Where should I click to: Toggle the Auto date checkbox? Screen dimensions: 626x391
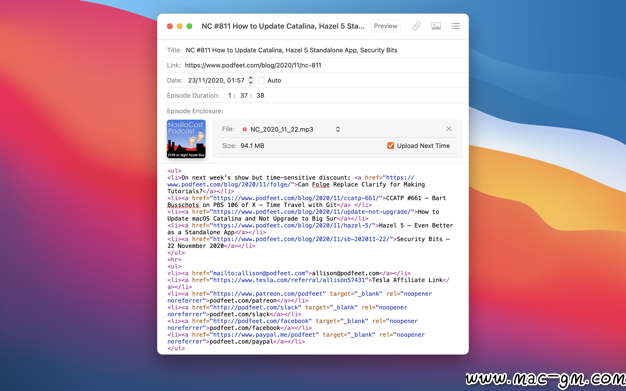(x=261, y=80)
